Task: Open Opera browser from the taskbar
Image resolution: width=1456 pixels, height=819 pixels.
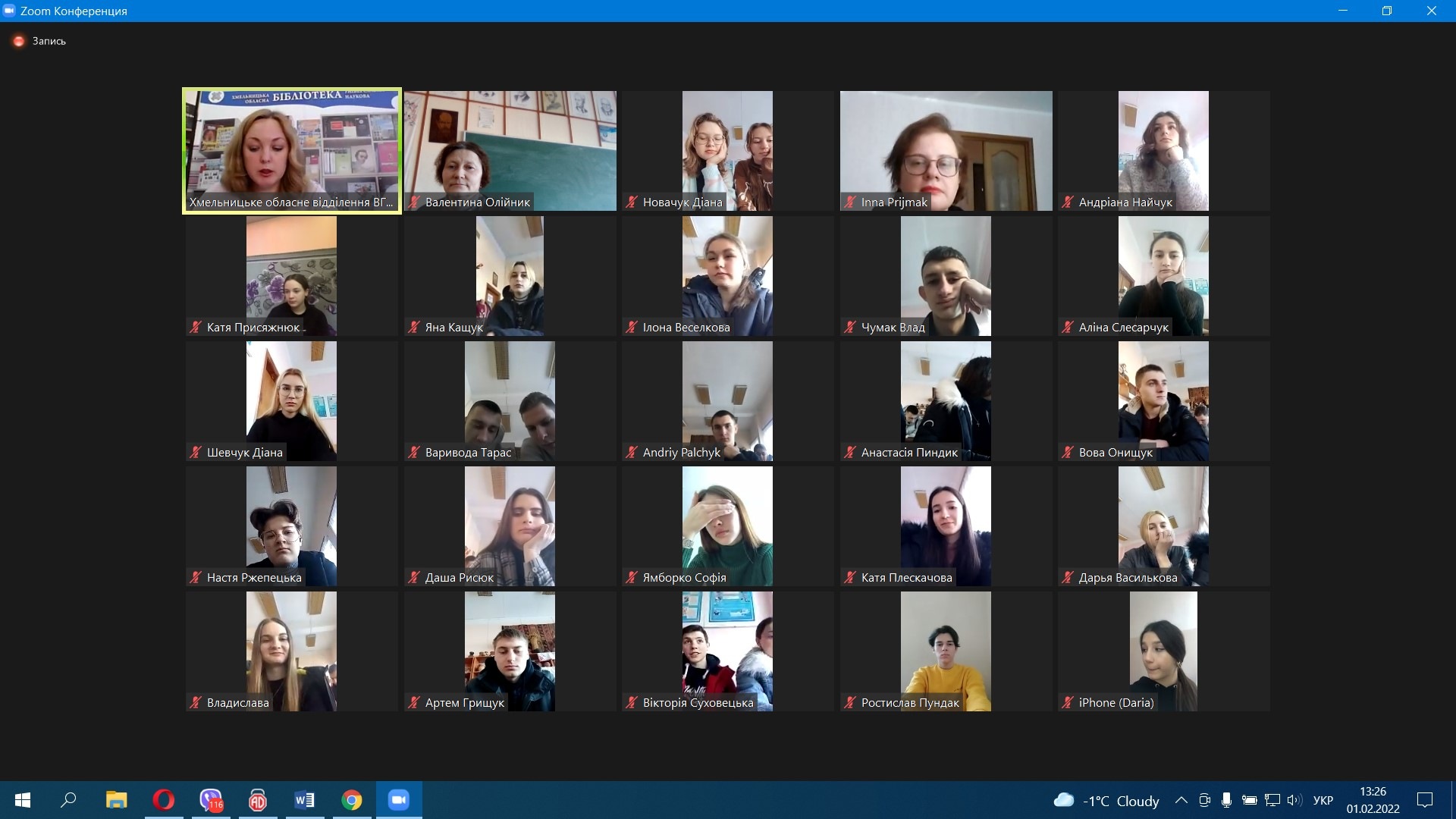Action: click(163, 800)
